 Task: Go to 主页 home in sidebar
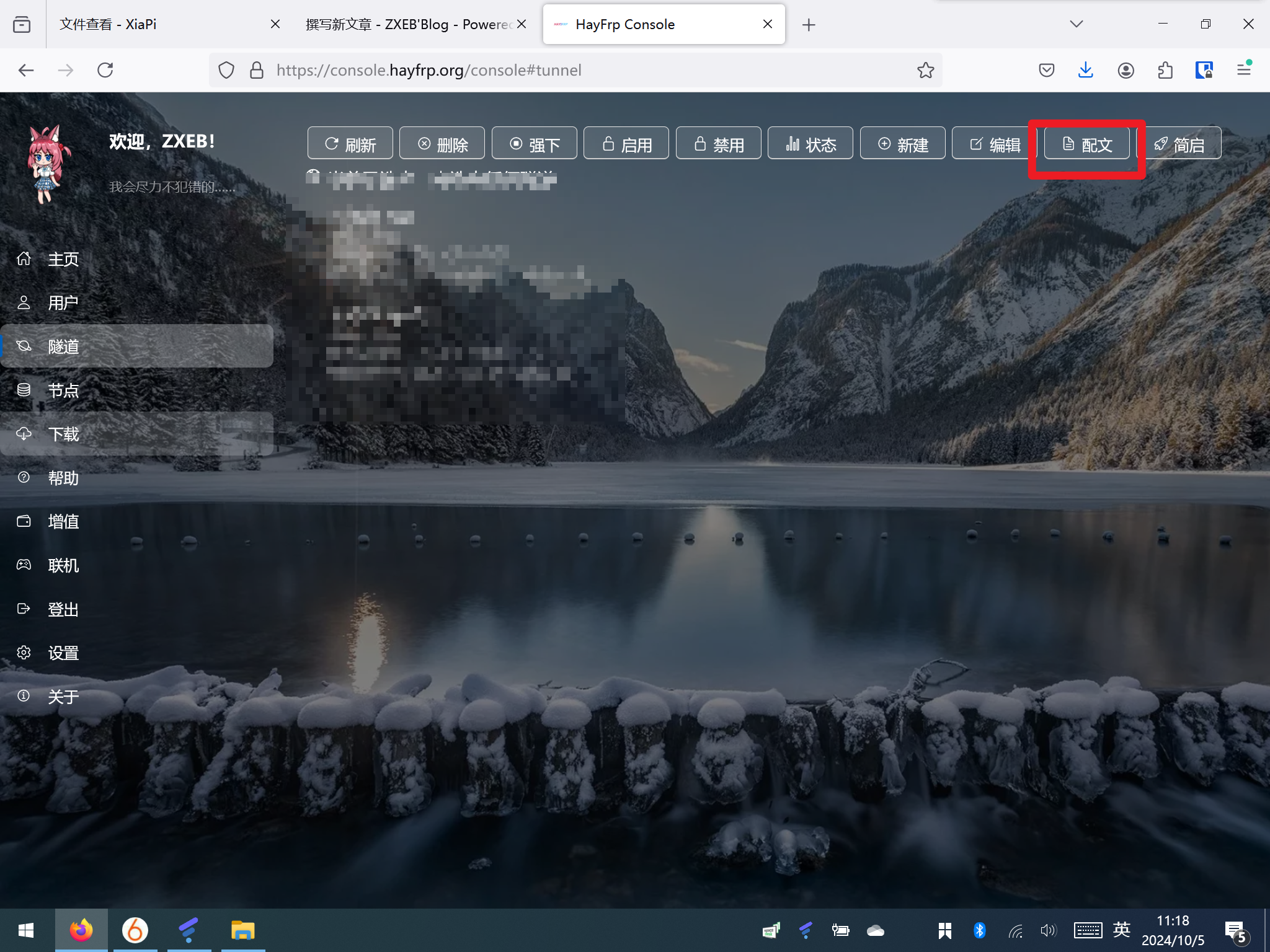pos(136,259)
